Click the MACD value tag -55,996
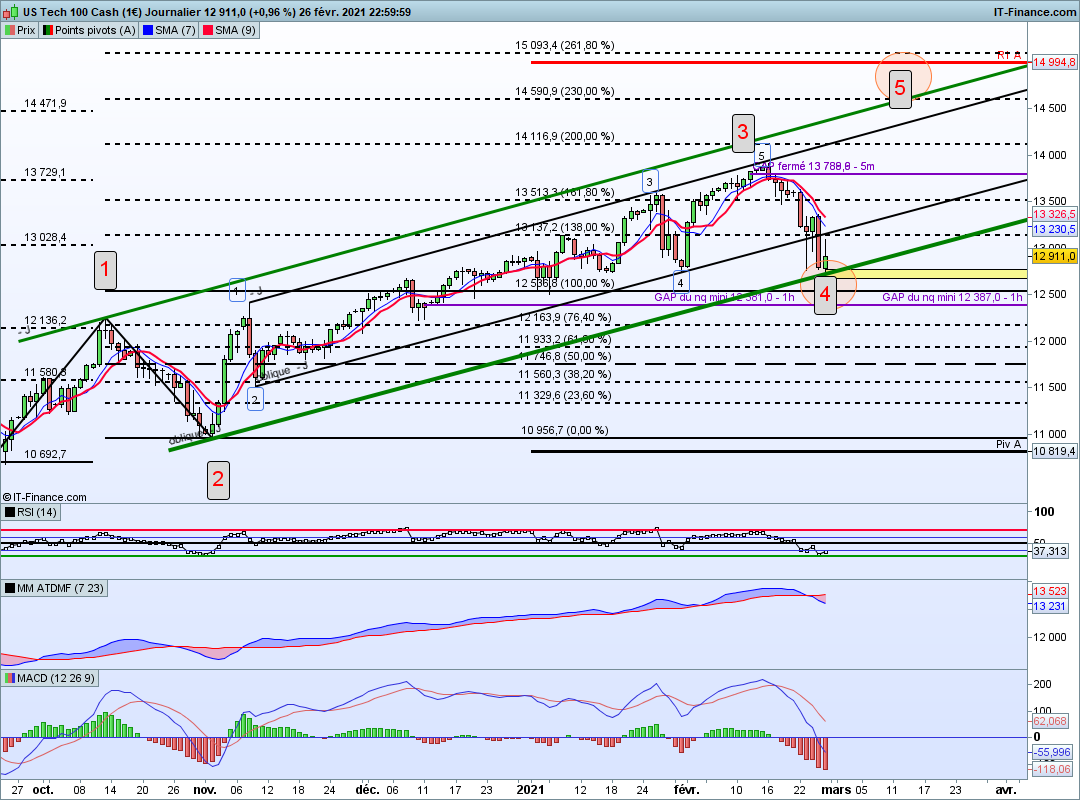This screenshot has width=1080, height=800. click(x=1052, y=752)
